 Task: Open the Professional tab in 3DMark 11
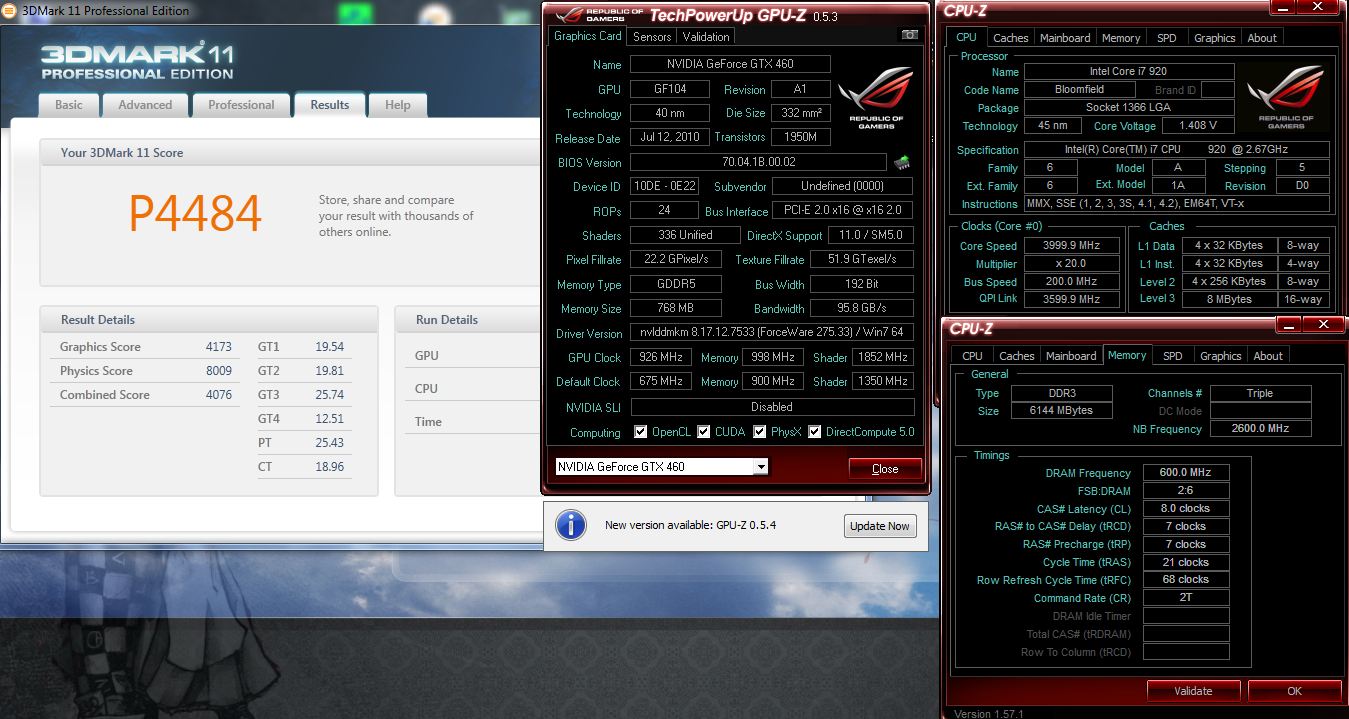click(241, 105)
